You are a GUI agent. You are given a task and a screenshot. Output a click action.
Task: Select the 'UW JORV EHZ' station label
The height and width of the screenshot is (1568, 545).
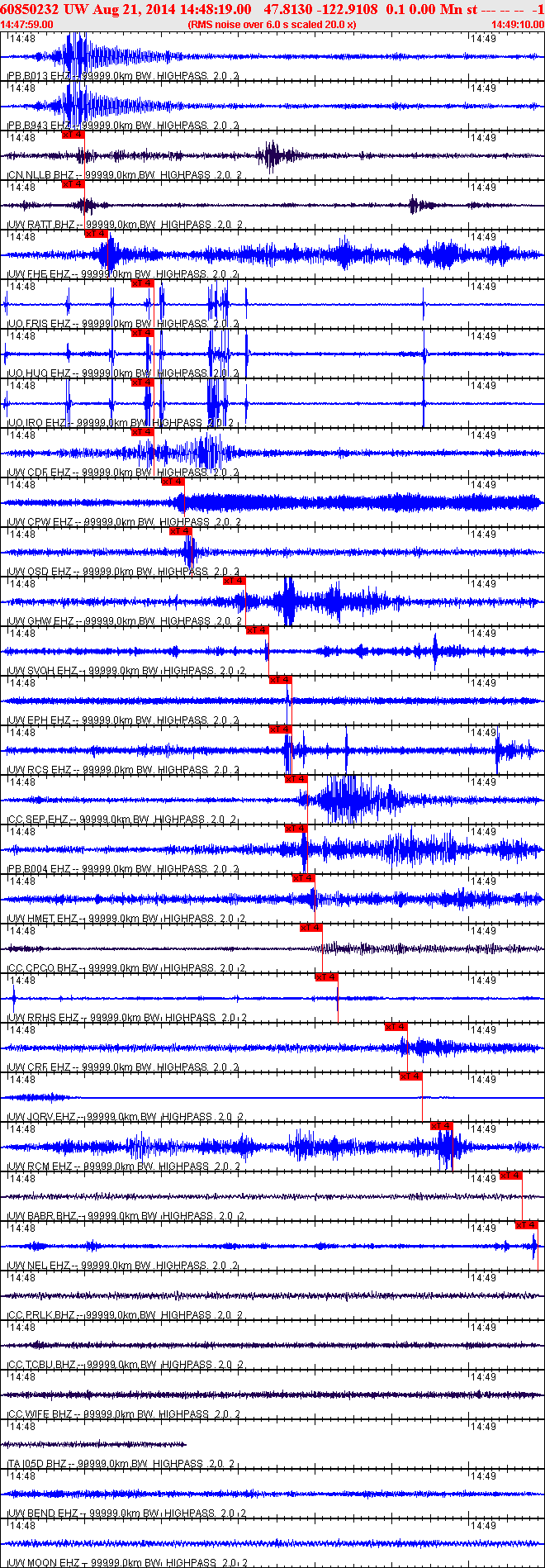[x=41, y=1117]
